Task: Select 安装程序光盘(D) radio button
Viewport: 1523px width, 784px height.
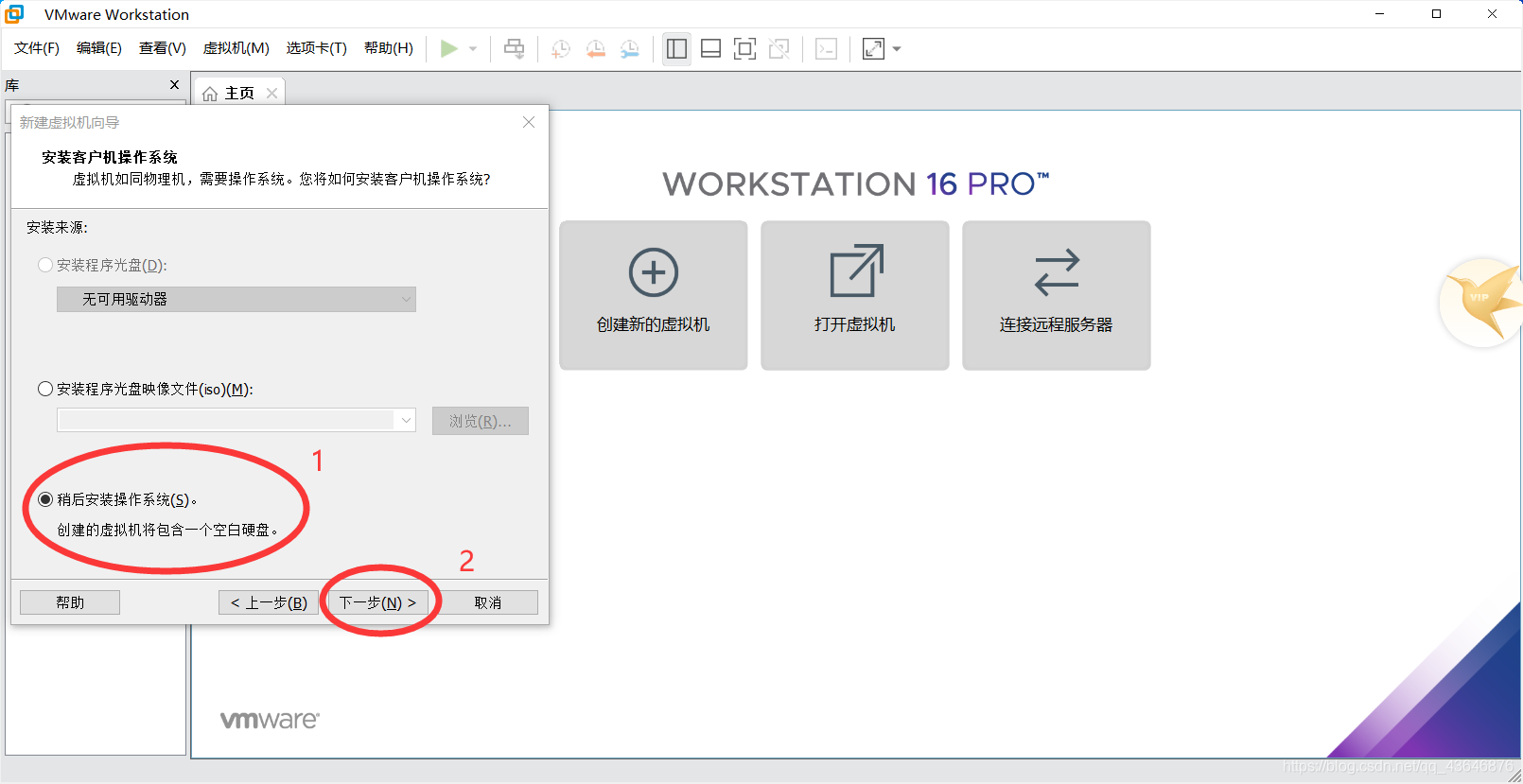Action: point(44,265)
